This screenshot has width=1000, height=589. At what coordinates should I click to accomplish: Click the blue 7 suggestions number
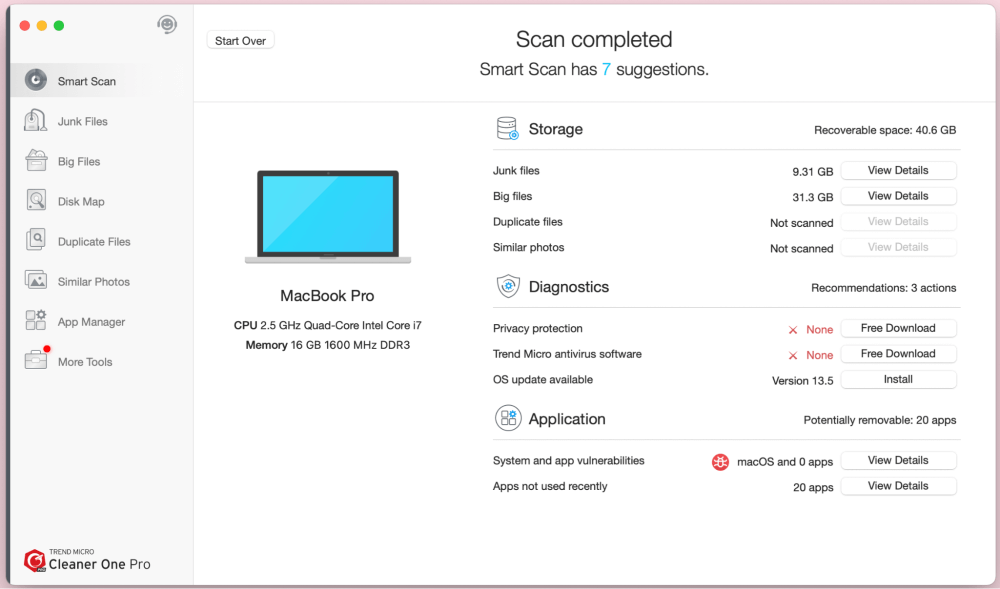606,69
